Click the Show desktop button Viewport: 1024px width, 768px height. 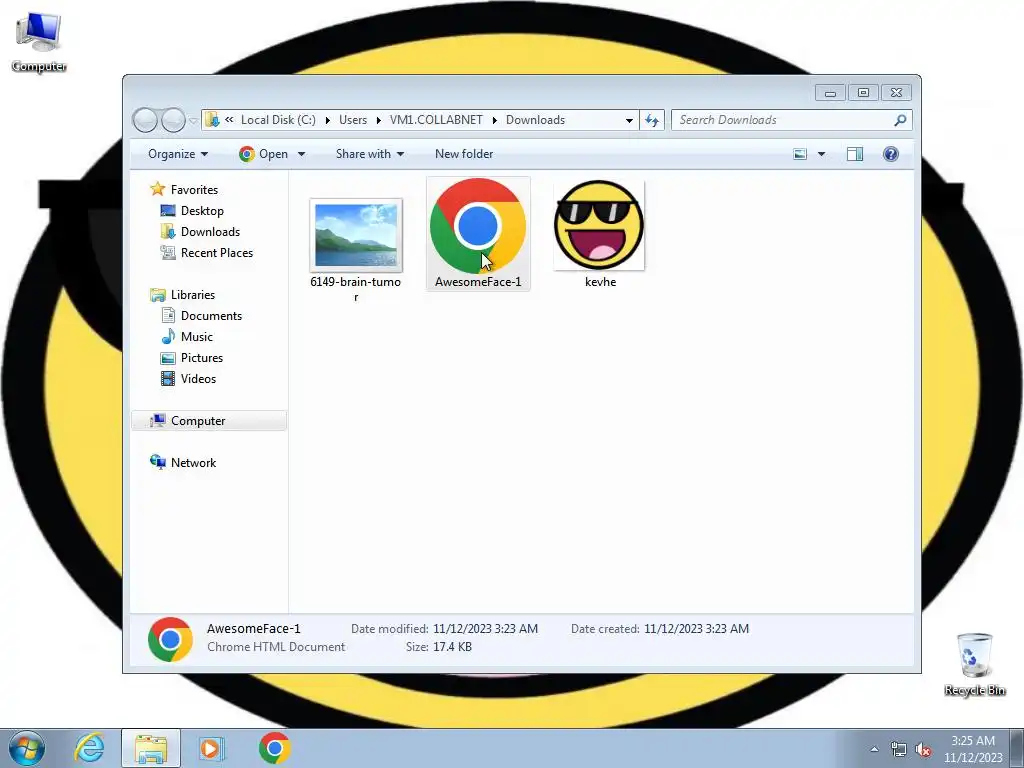1017,748
